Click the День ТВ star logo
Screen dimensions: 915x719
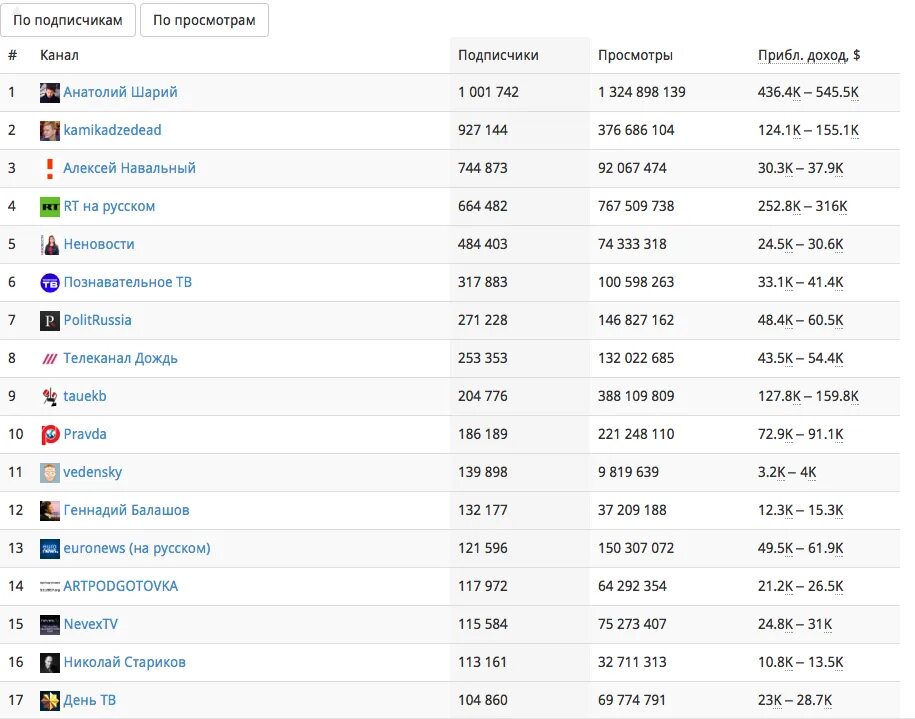coord(50,700)
